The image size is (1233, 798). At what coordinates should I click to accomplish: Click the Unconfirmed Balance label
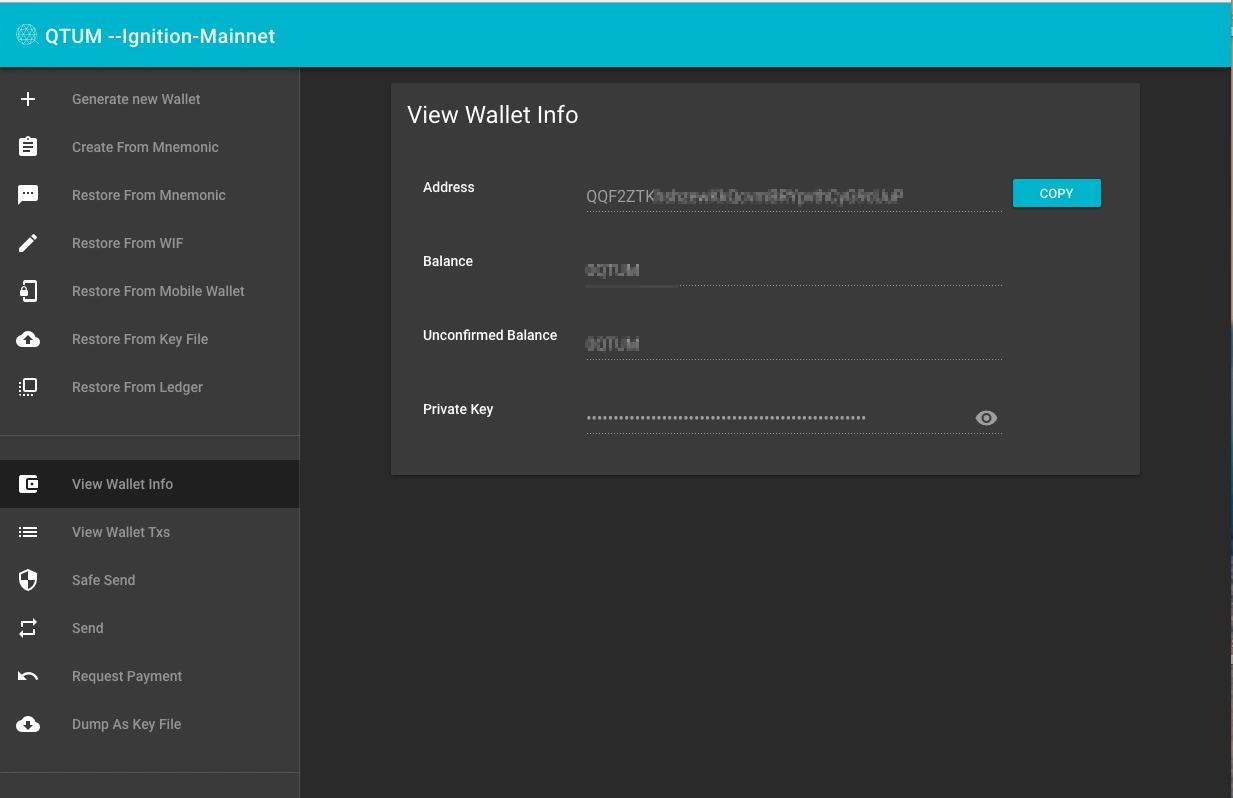point(490,335)
